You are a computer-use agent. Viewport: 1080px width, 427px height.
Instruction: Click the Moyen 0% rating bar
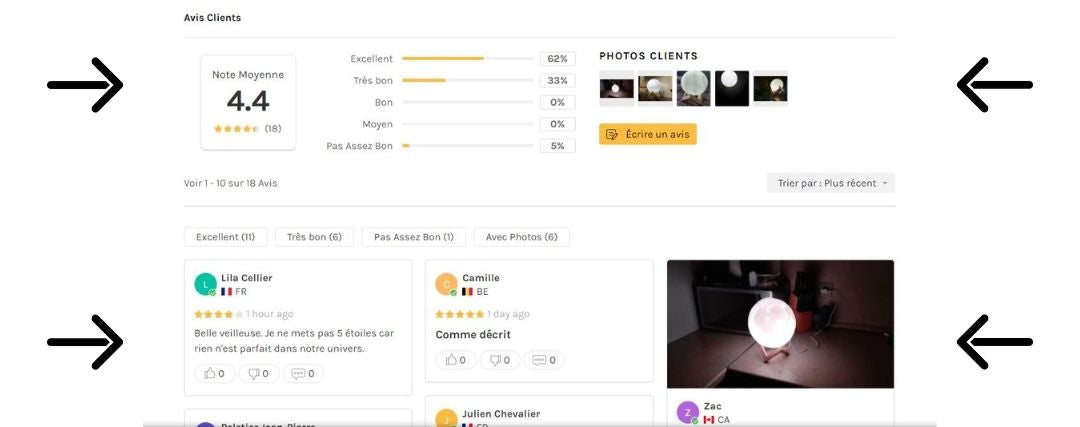(x=468, y=124)
